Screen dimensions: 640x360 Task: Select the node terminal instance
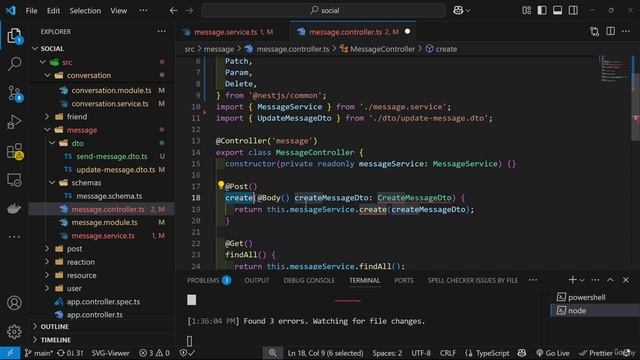(594, 311)
